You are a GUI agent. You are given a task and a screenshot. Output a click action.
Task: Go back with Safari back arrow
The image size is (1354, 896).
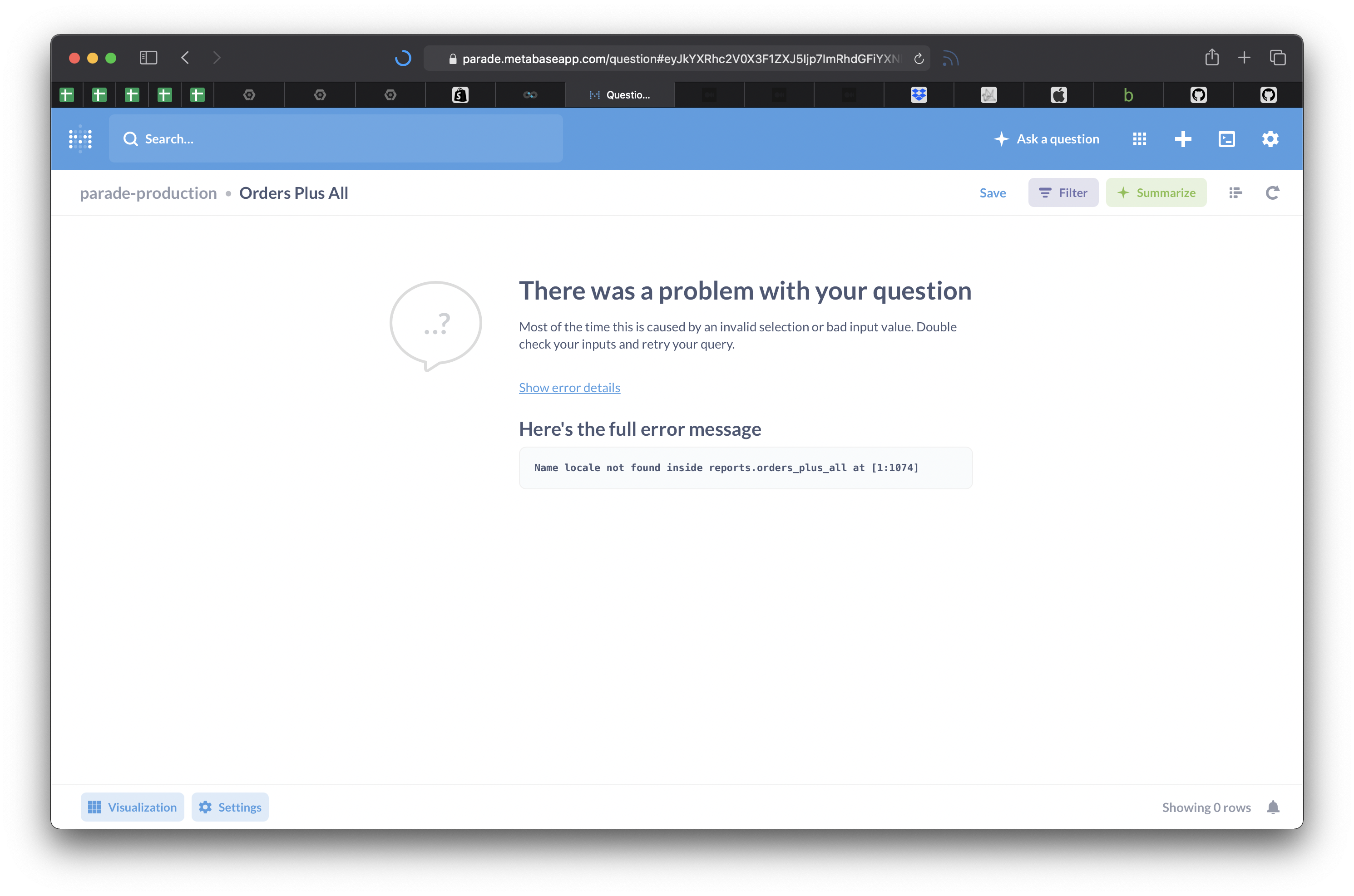point(185,58)
